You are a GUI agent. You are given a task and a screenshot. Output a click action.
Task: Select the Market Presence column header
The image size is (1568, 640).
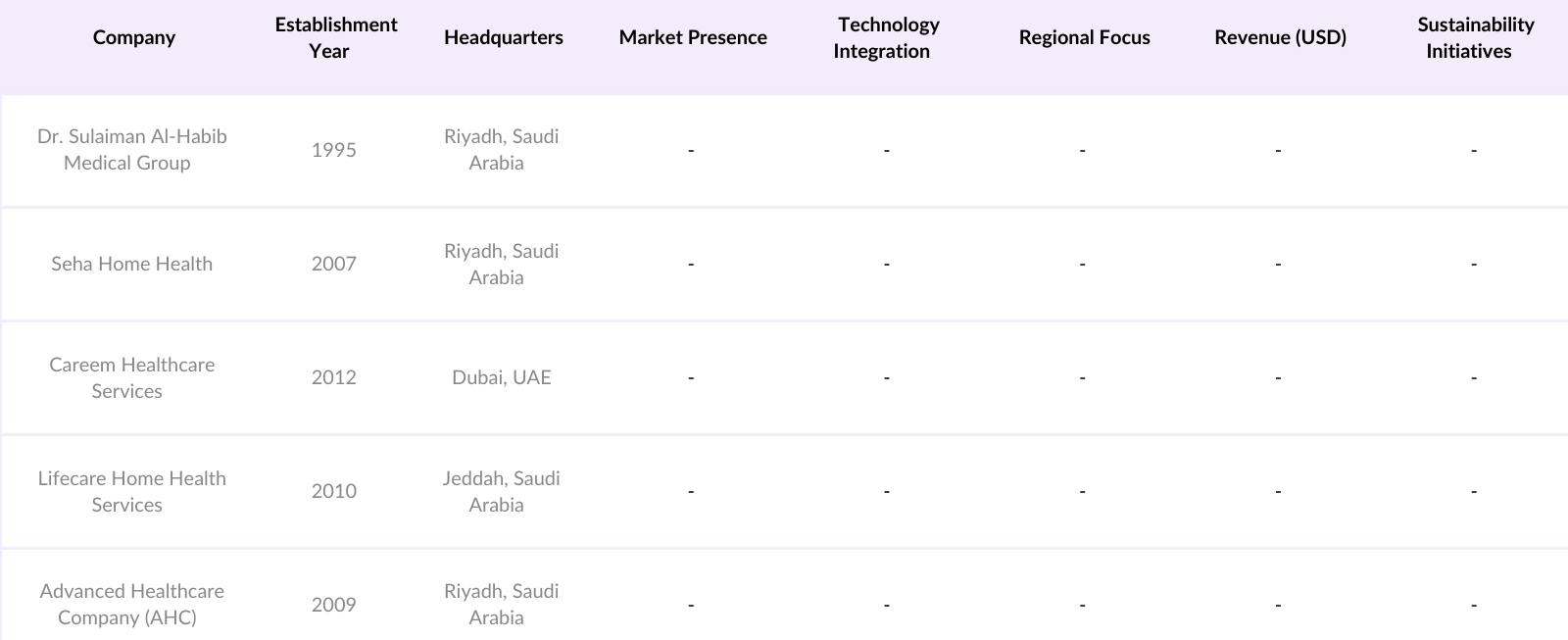pos(693,37)
